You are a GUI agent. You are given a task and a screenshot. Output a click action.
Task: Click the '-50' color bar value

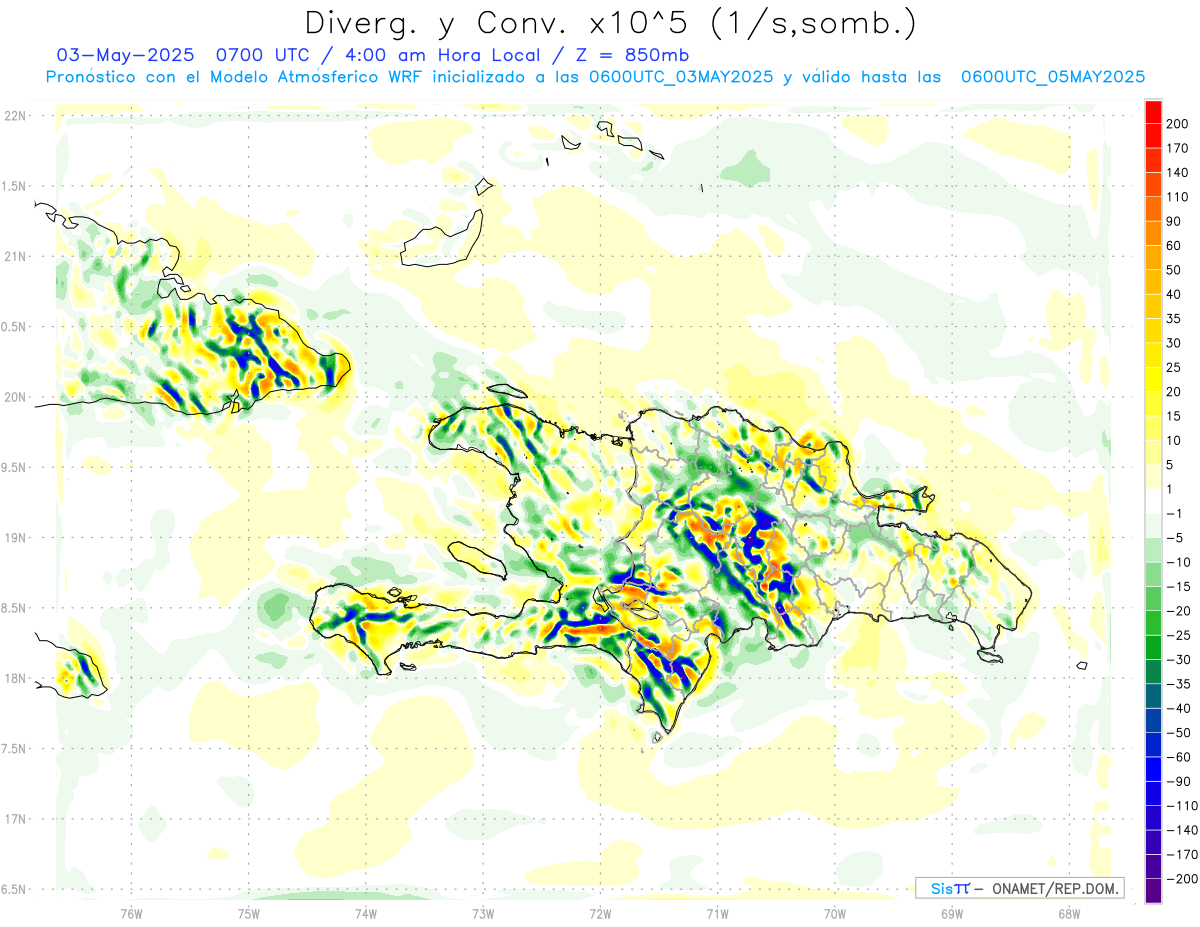[1181, 733]
